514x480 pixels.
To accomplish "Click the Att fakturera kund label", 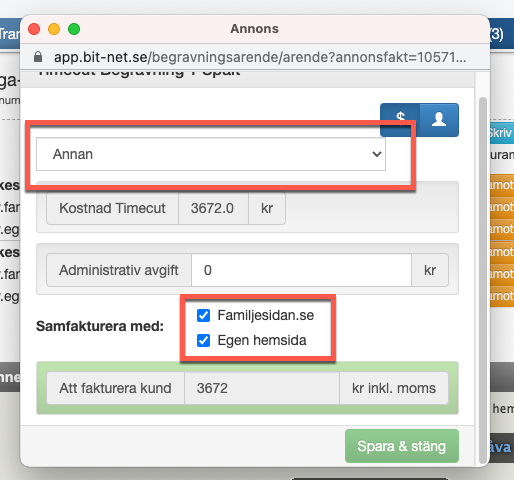I will point(115,388).
